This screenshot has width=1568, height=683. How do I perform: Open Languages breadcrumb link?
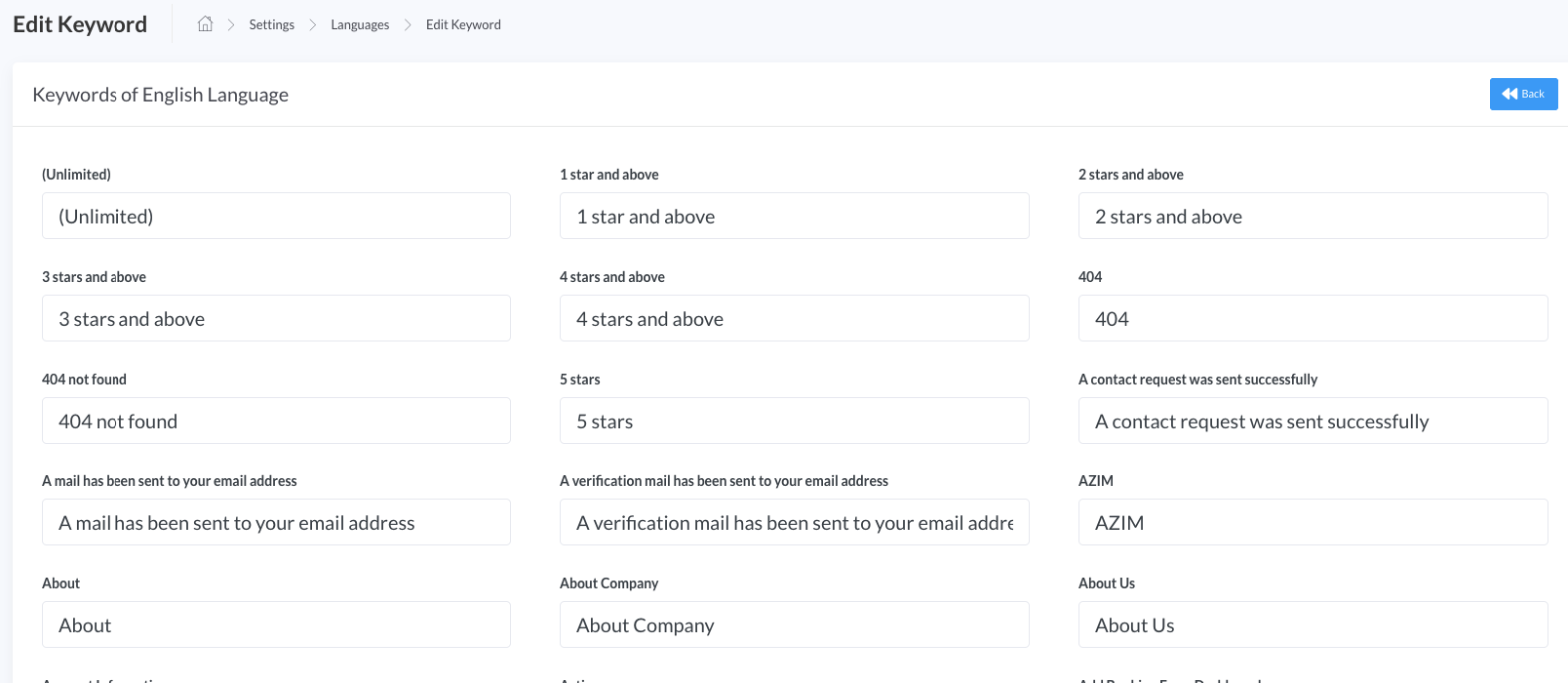tap(360, 24)
